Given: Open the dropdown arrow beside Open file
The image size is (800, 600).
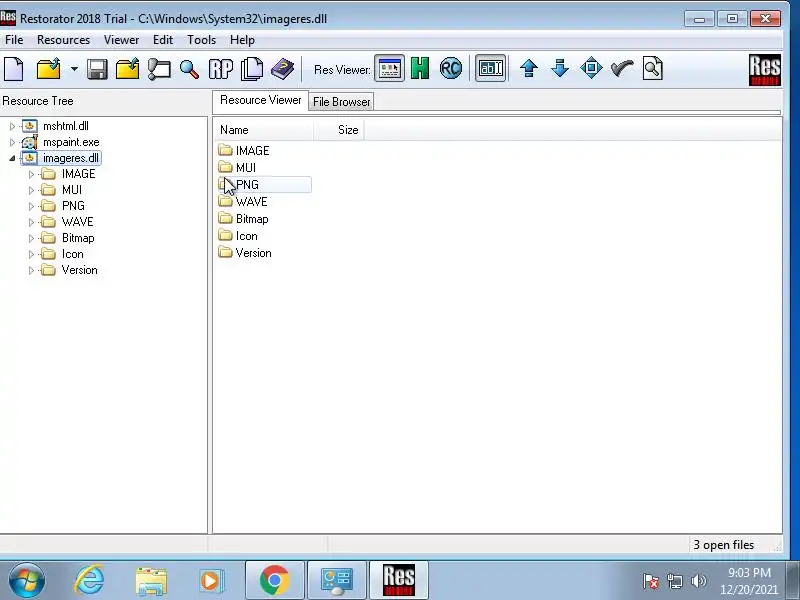Looking at the screenshot, I should [x=74, y=69].
